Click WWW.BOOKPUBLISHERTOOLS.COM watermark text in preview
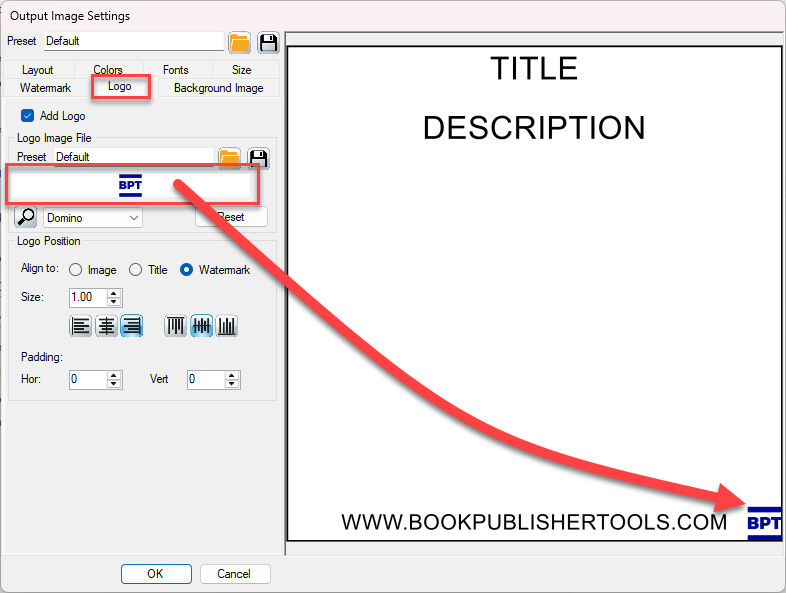Image resolution: width=786 pixels, height=593 pixels. tap(534, 522)
